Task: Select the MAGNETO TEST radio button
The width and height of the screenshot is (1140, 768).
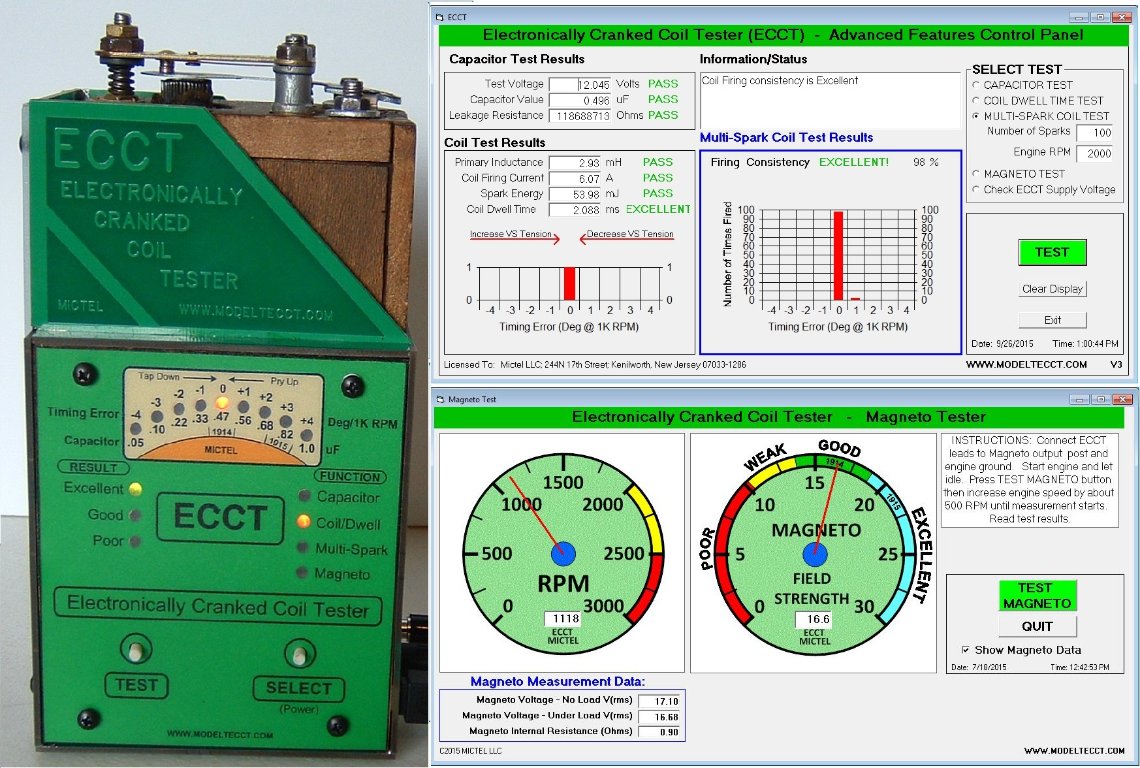Action: point(976,174)
